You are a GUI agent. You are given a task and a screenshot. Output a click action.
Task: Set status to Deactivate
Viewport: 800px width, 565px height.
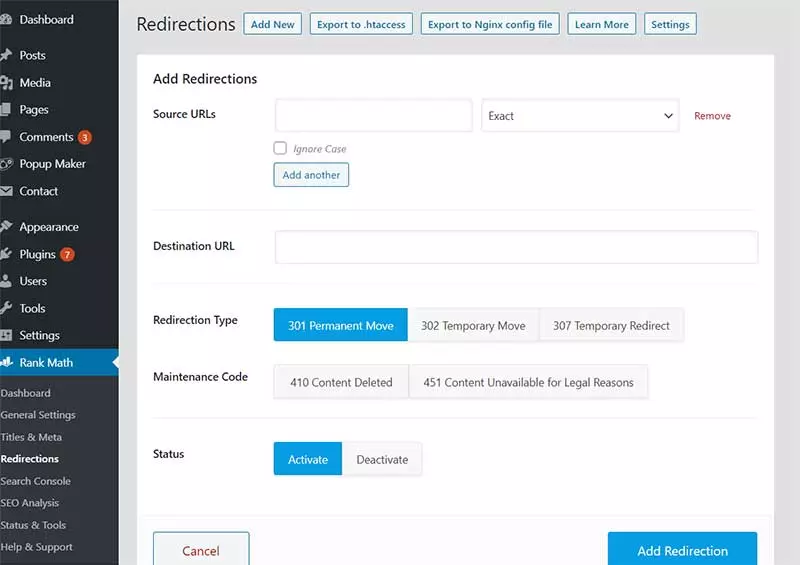click(382, 459)
